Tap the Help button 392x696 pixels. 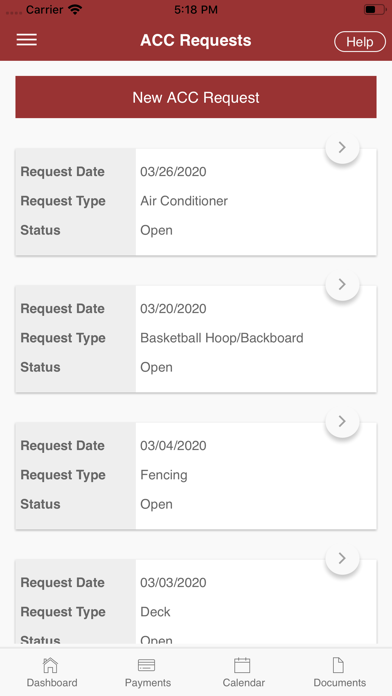360,42
